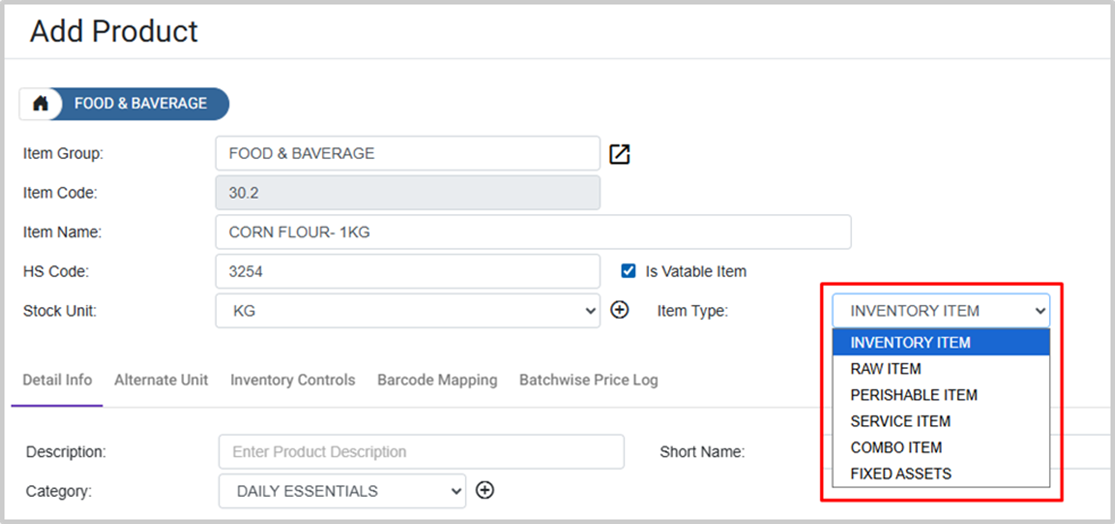Add new stock unit with plus icon
Image resolution: width=1115 pixels, height=524 pixels.
pos(619,311)
